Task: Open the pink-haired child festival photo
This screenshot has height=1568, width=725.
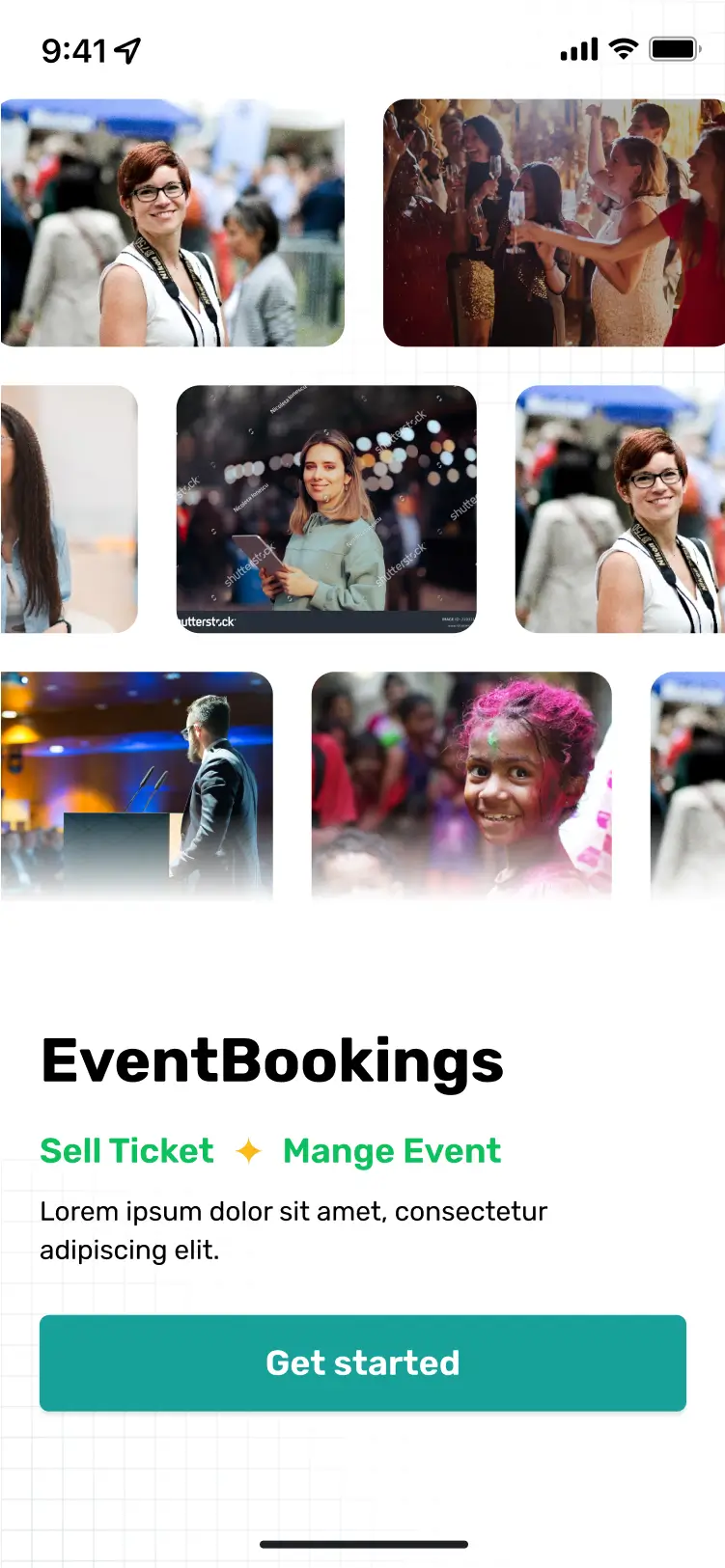Action: (x=461, y=786)
